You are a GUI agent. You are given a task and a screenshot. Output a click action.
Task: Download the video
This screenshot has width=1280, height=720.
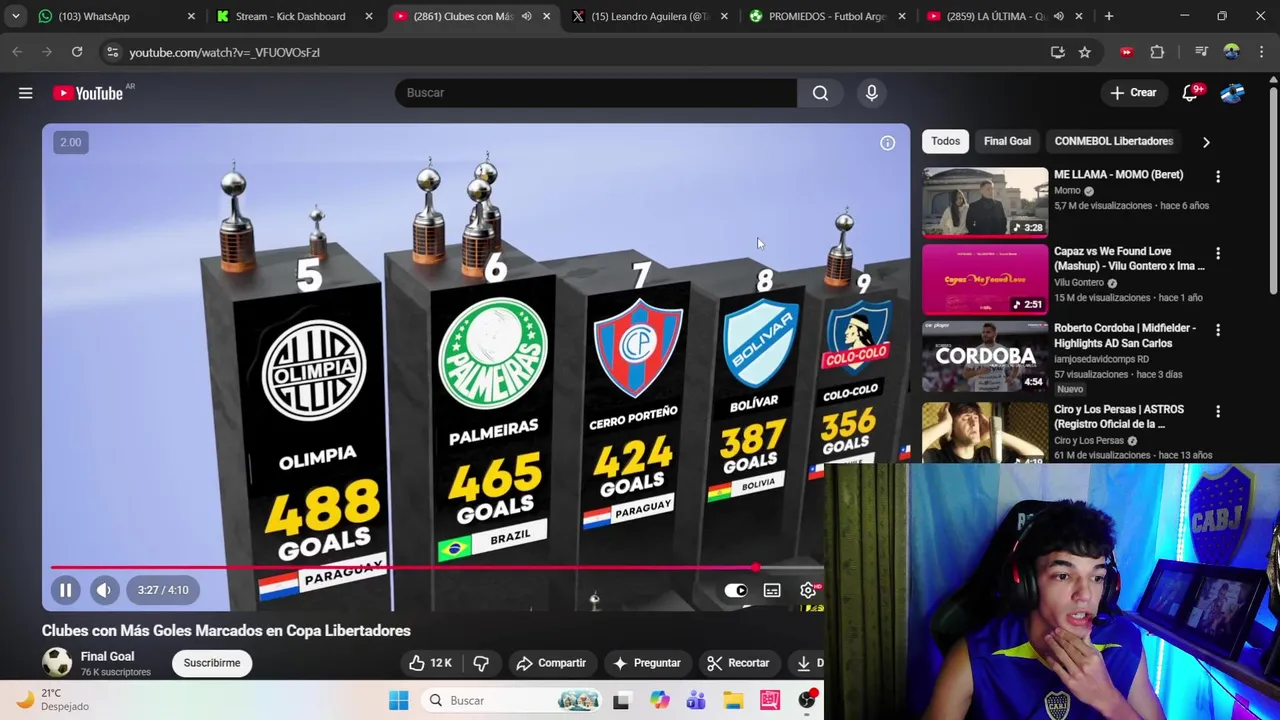click(x=806, y=663)
